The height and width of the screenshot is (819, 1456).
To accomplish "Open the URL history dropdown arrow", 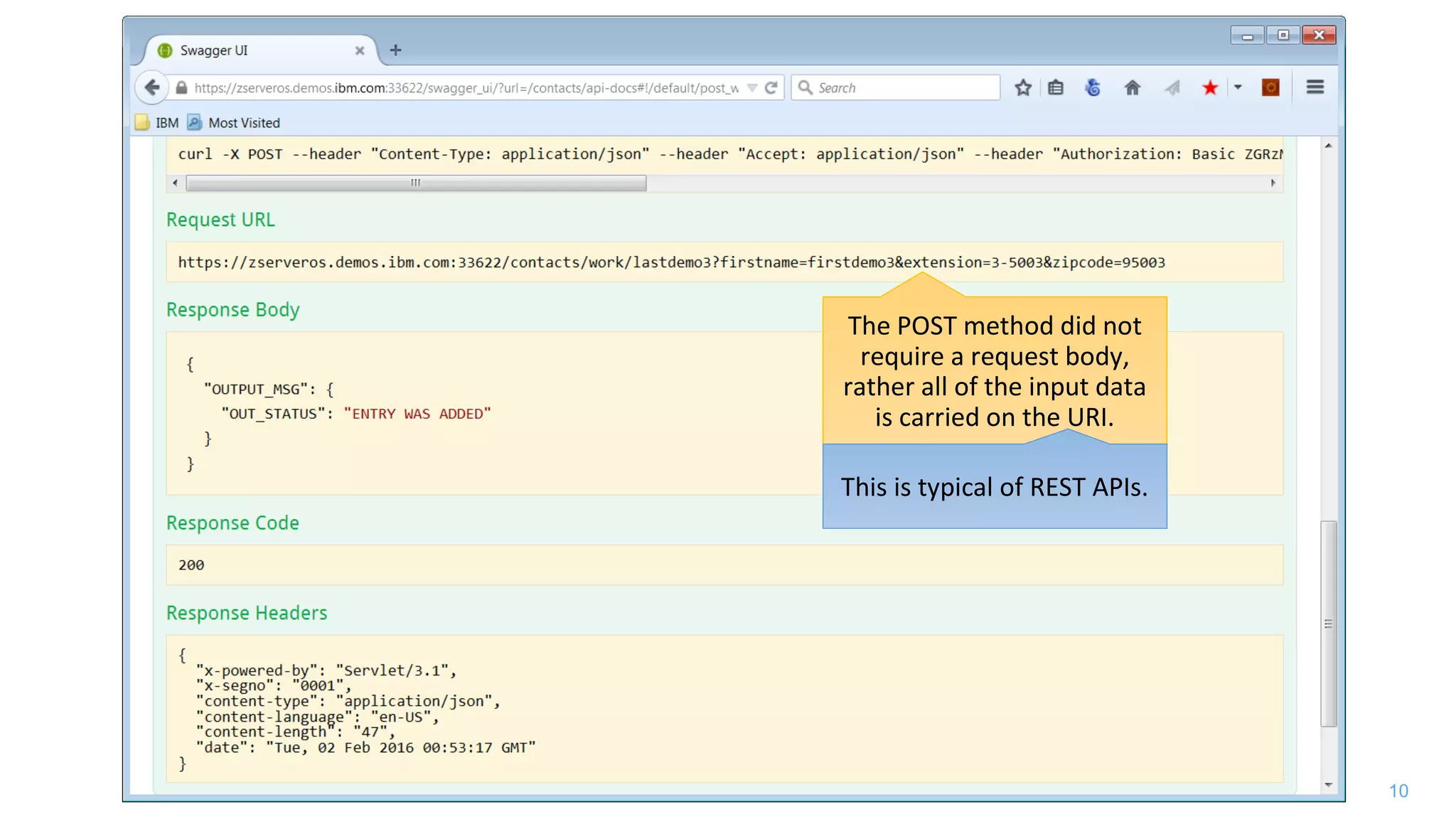I will [752, 88].
